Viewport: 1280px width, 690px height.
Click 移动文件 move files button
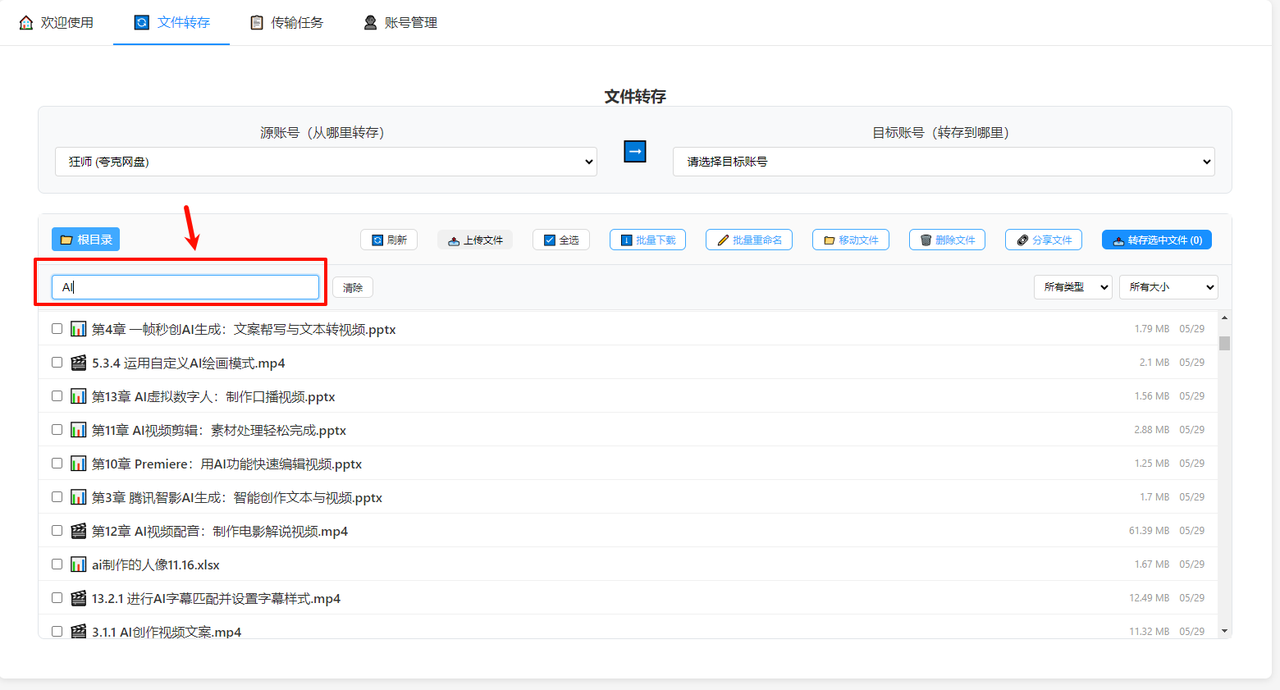click(x=851, y=240)
